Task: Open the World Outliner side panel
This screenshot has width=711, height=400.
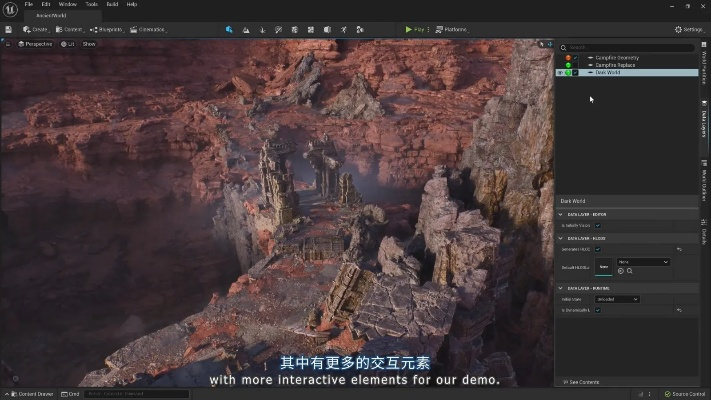Action: (704, 181)
